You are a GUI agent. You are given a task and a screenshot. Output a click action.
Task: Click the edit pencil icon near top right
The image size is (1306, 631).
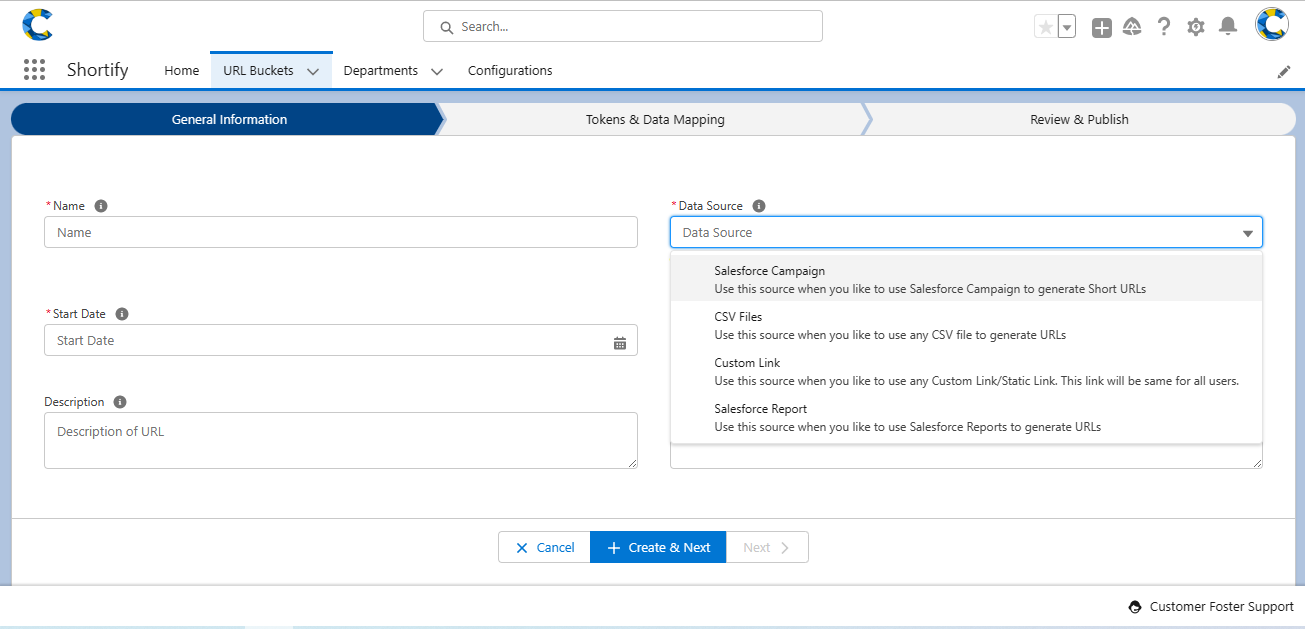tap(1284, 70)
